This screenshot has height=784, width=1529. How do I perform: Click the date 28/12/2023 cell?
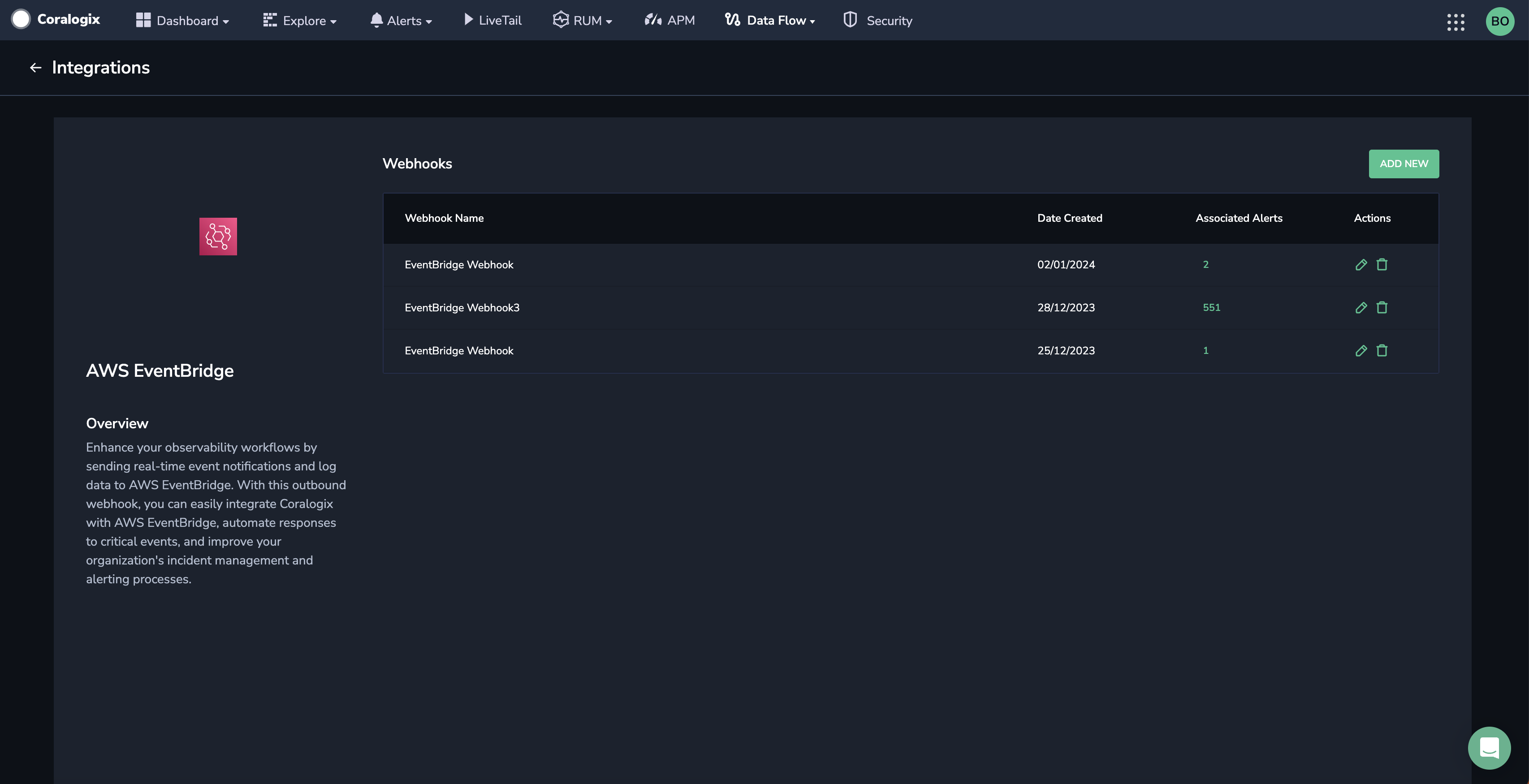[x=1066, y=307]
